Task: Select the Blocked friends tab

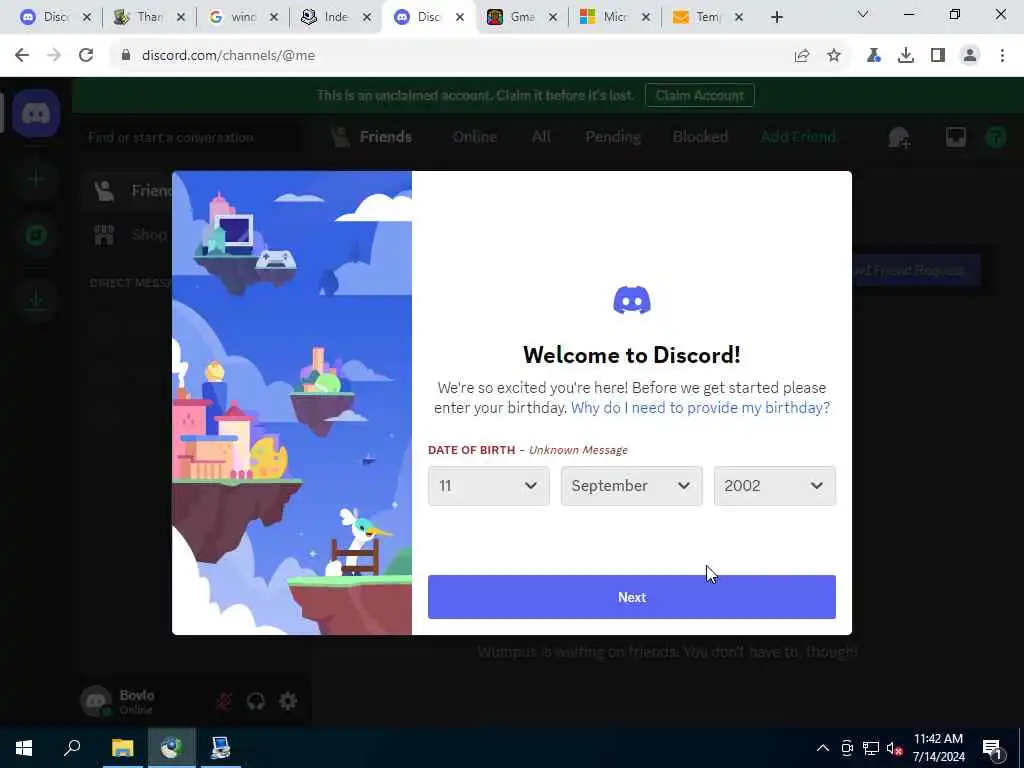Action: pos(700,137)
